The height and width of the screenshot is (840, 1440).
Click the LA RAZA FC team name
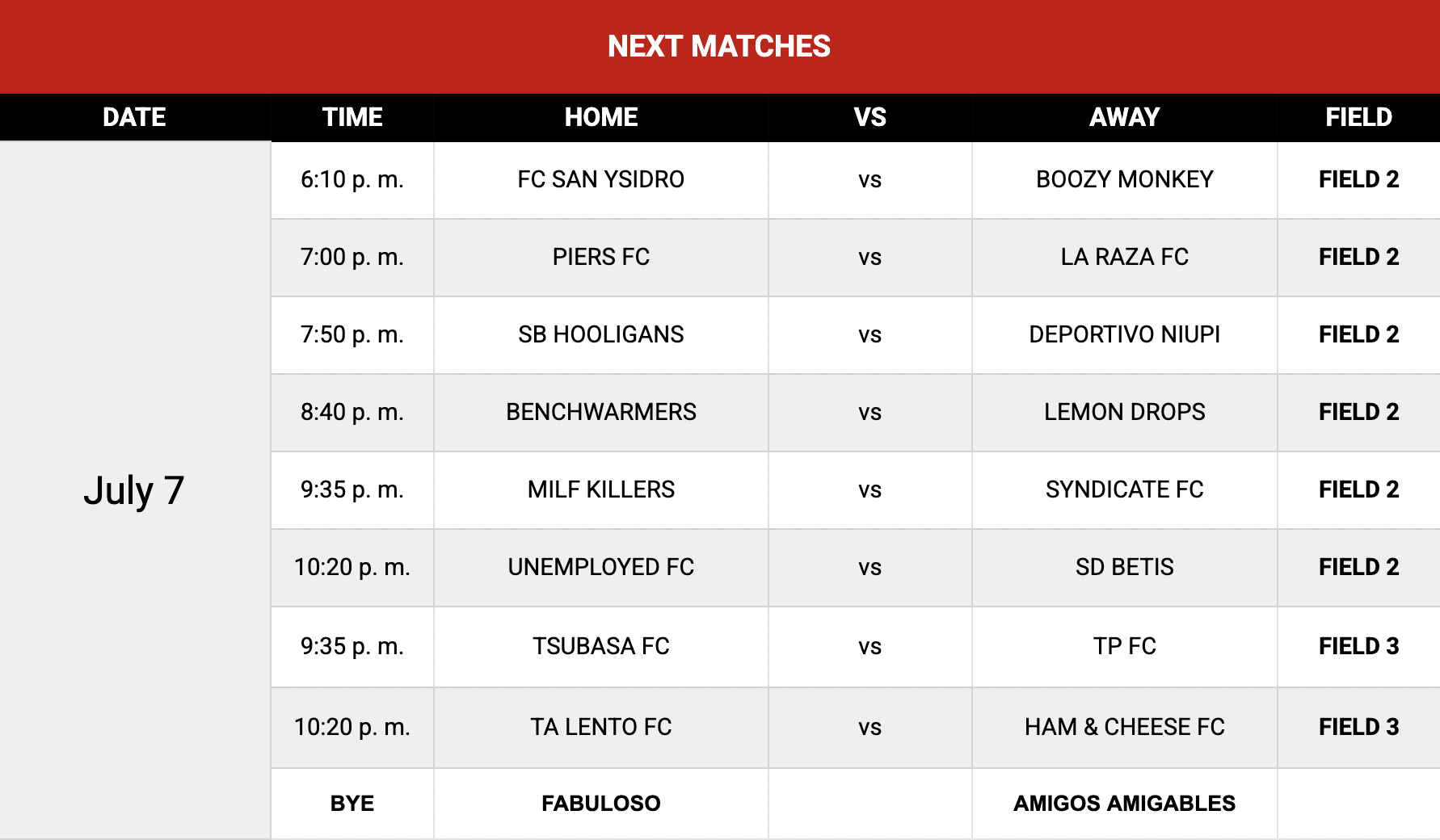tap(1124, 257)
